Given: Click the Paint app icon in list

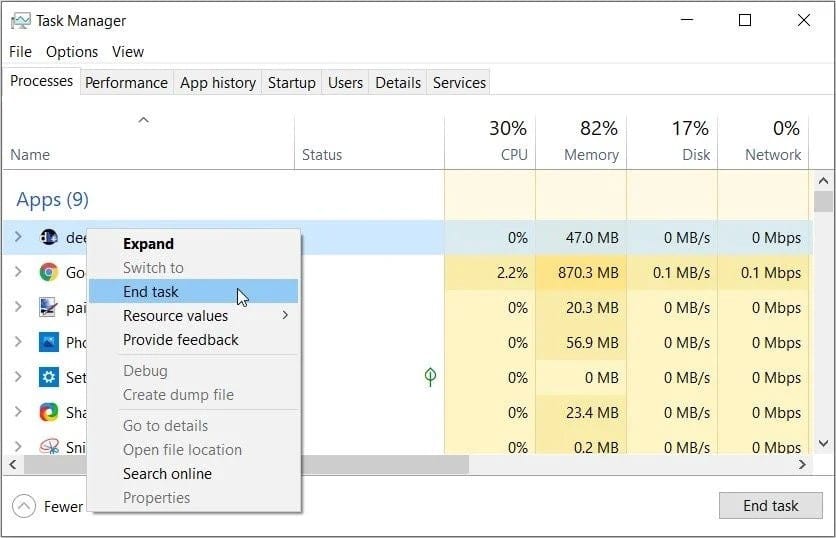Looking at the screenshot, I should point(48,307).
